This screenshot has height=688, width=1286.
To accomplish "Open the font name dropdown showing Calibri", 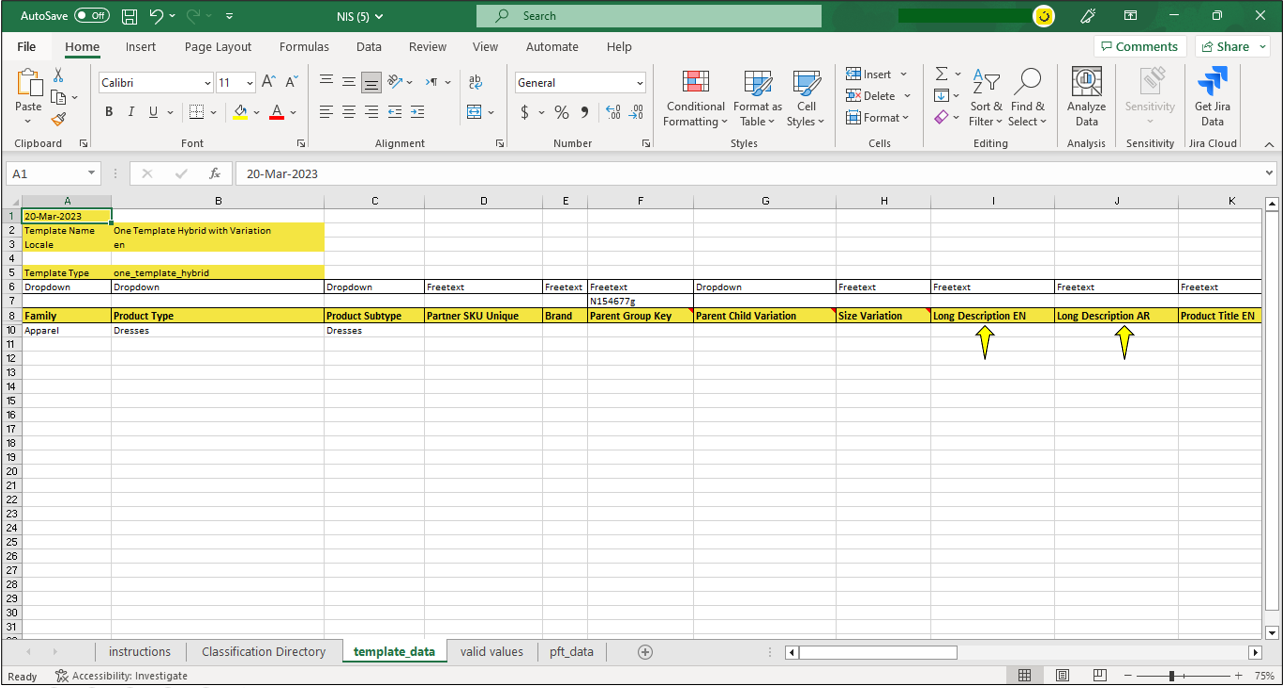I will pyautogui.click(x=207, y=83).
